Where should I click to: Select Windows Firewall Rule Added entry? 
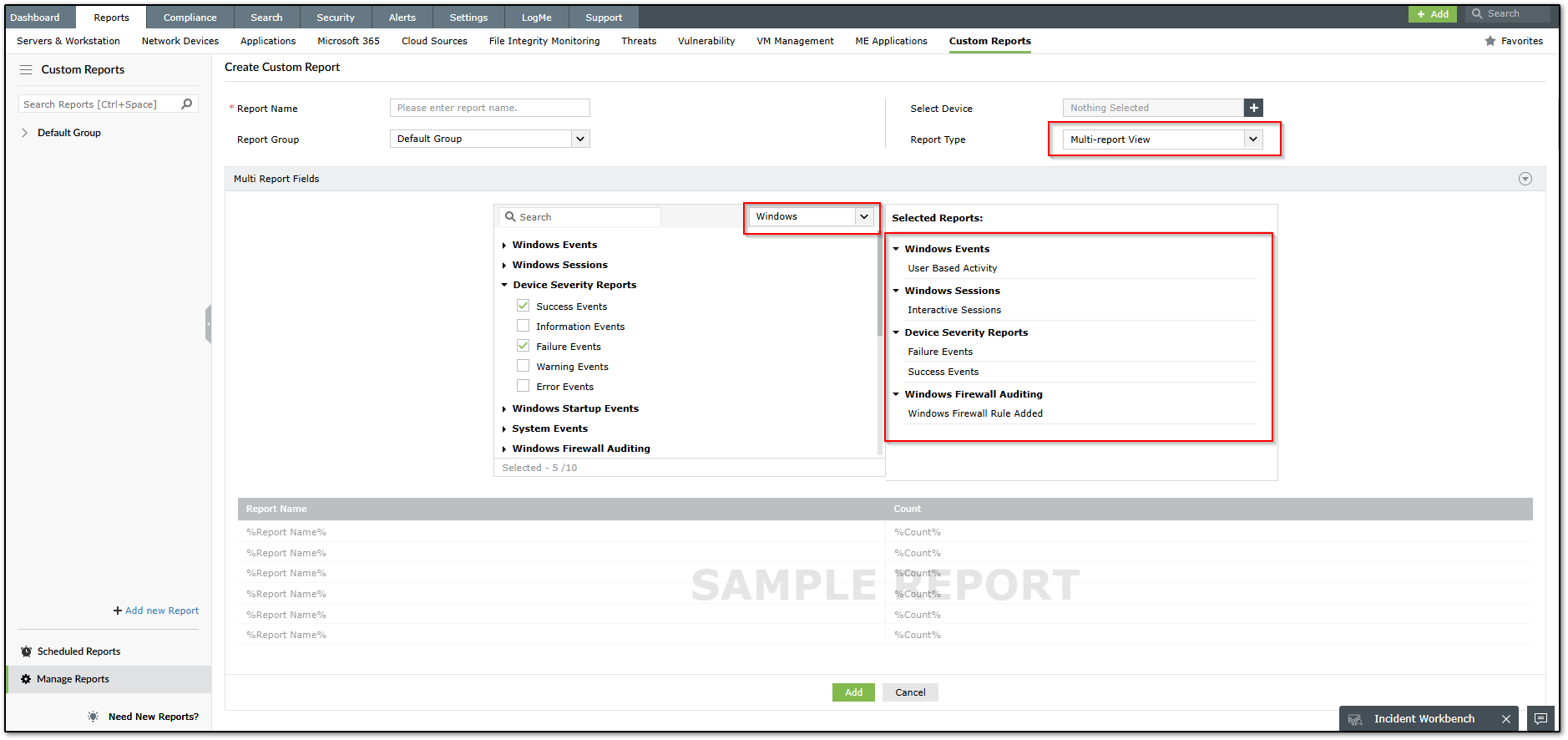click(975, 413)
